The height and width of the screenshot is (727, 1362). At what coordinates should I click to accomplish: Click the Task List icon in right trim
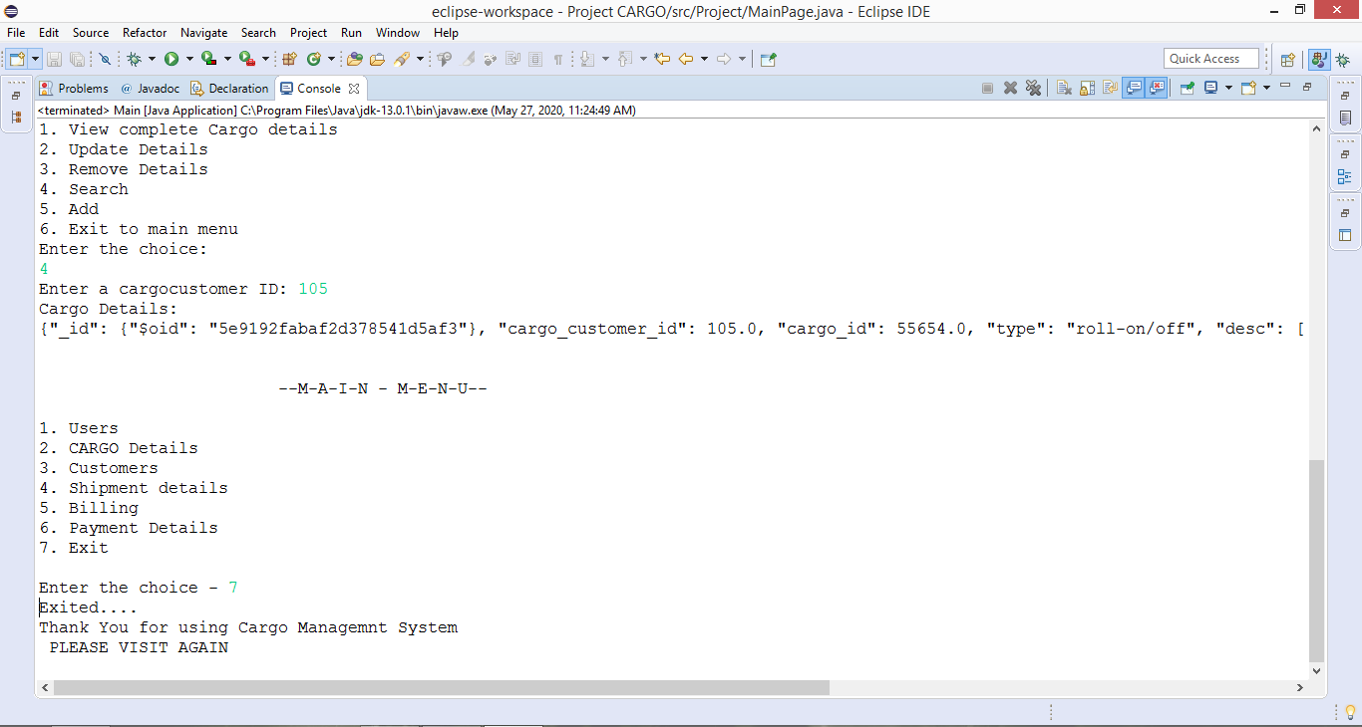[x=1345, y=118]
